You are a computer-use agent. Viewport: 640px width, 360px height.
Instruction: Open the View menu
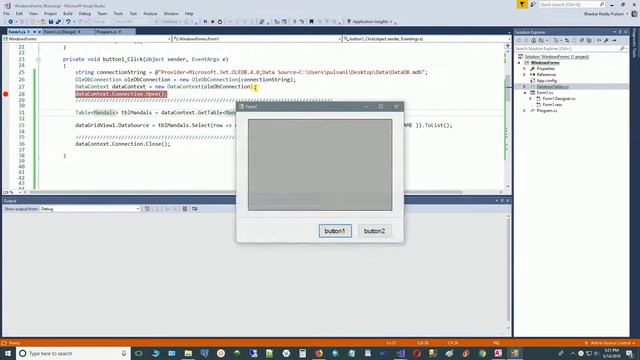(x=33, y=13)
